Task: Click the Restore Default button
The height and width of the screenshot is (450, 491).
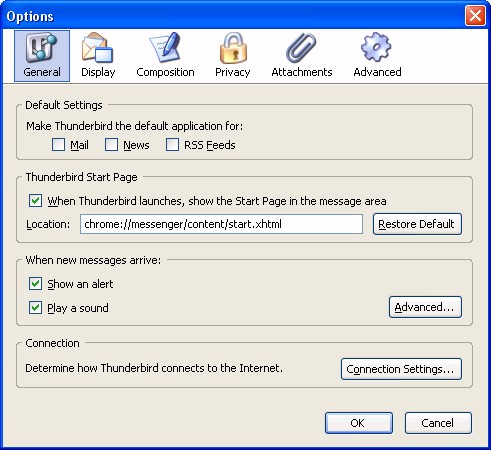Action: (x=417, y=224)
